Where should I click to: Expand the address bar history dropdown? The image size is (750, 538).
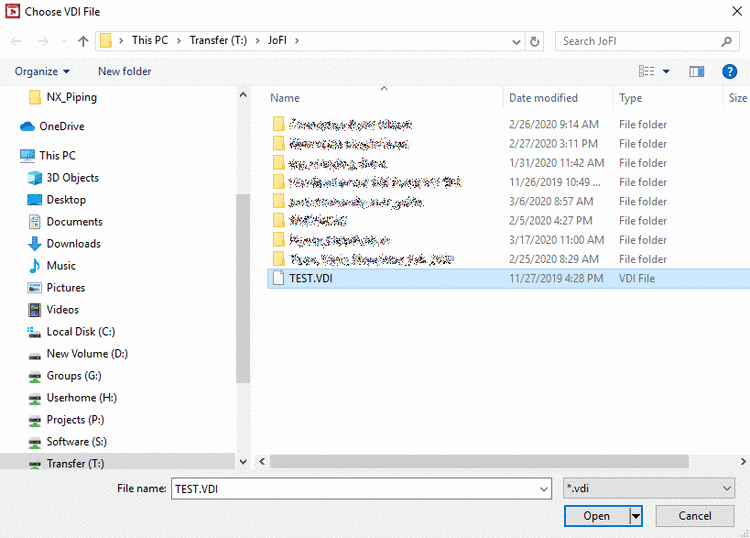click(516, 42)
